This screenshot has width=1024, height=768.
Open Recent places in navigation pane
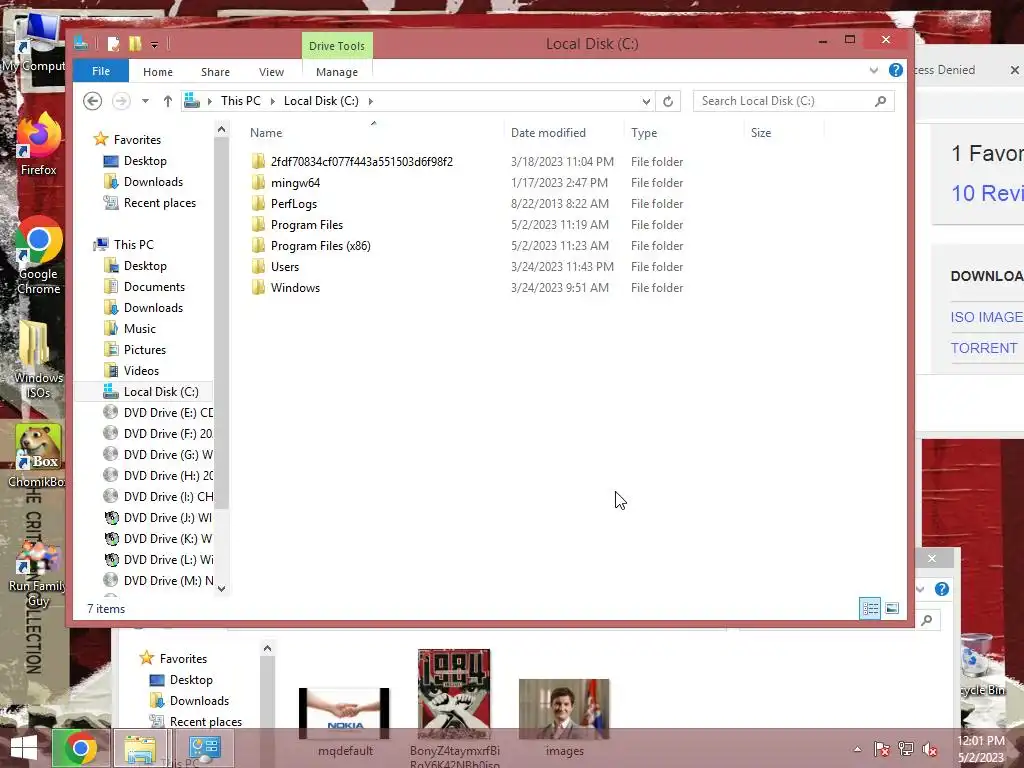click(x=159, y=202)
